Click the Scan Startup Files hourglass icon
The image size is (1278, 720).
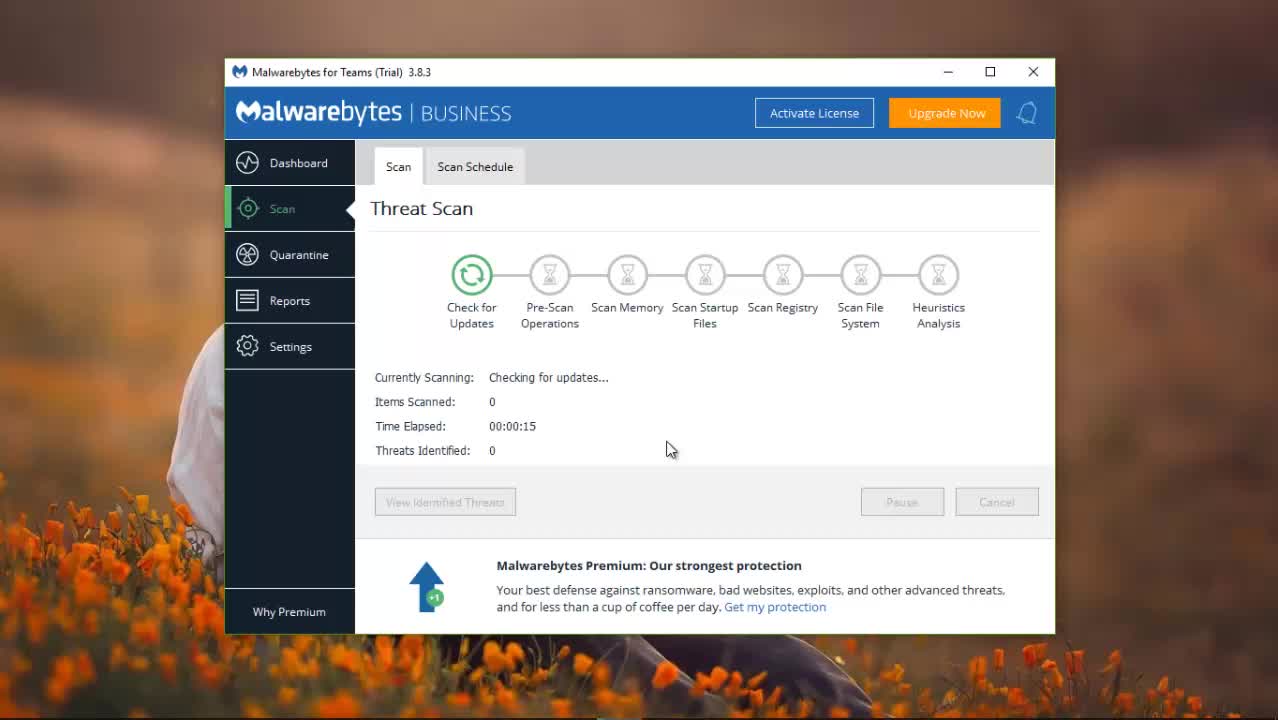click(705, 274)
